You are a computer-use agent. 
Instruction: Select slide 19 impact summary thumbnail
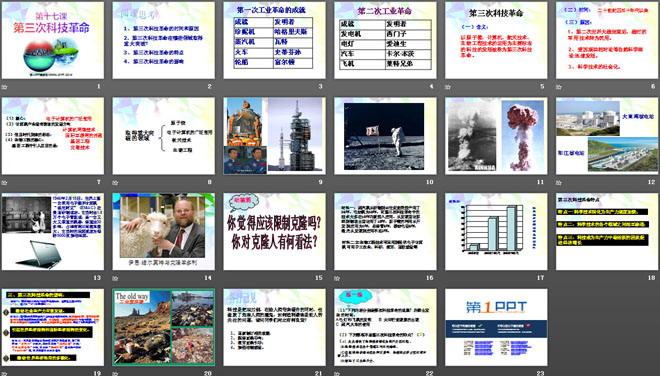tap(53, 327)
